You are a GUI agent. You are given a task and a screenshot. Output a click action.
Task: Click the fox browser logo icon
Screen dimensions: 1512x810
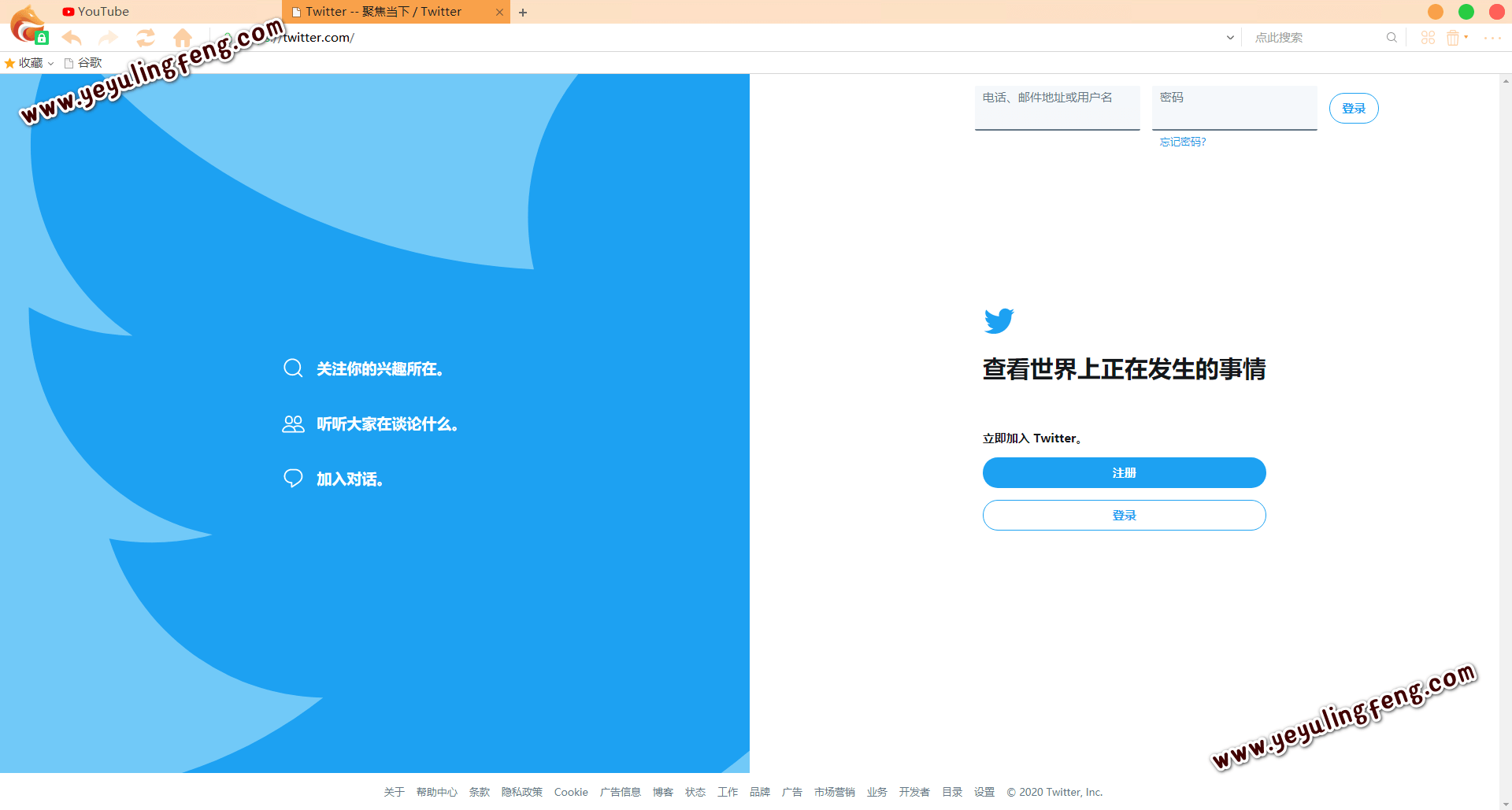[28, 24]
